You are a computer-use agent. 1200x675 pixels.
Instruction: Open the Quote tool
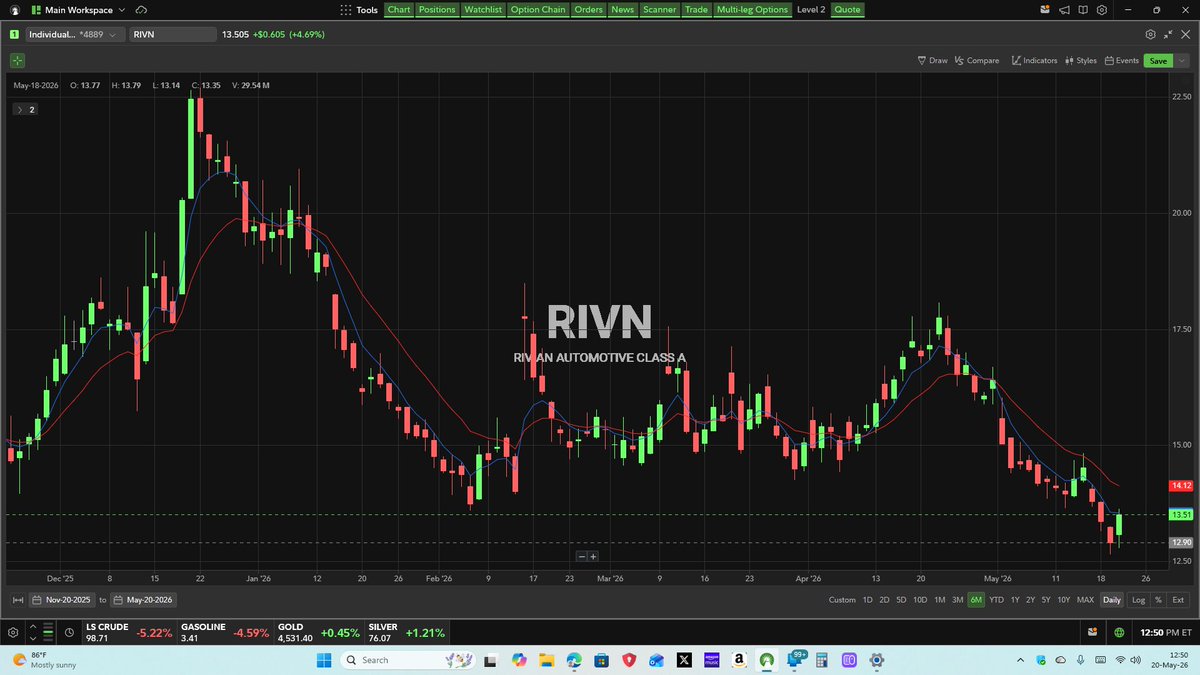pos(846,10)
